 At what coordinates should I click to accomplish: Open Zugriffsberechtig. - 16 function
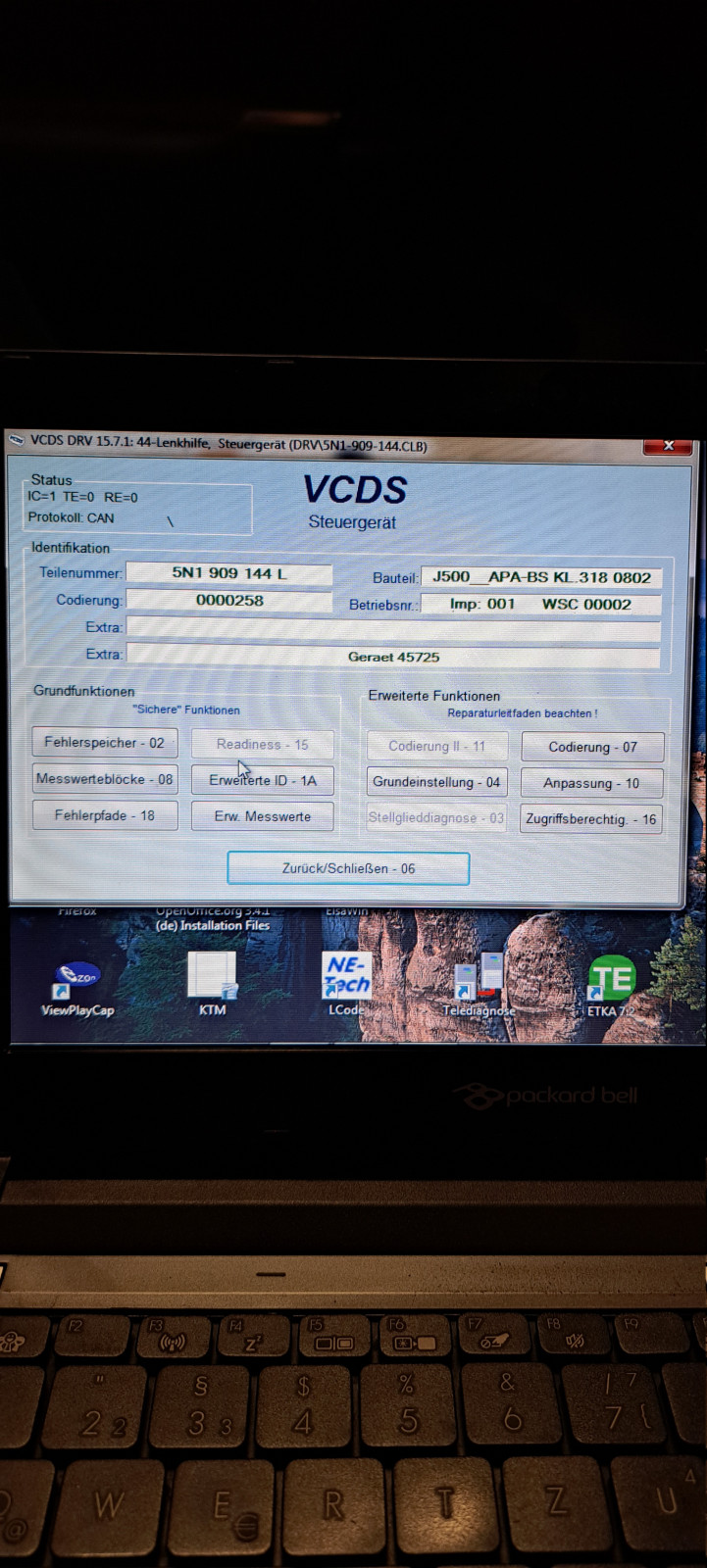[591, 819]
